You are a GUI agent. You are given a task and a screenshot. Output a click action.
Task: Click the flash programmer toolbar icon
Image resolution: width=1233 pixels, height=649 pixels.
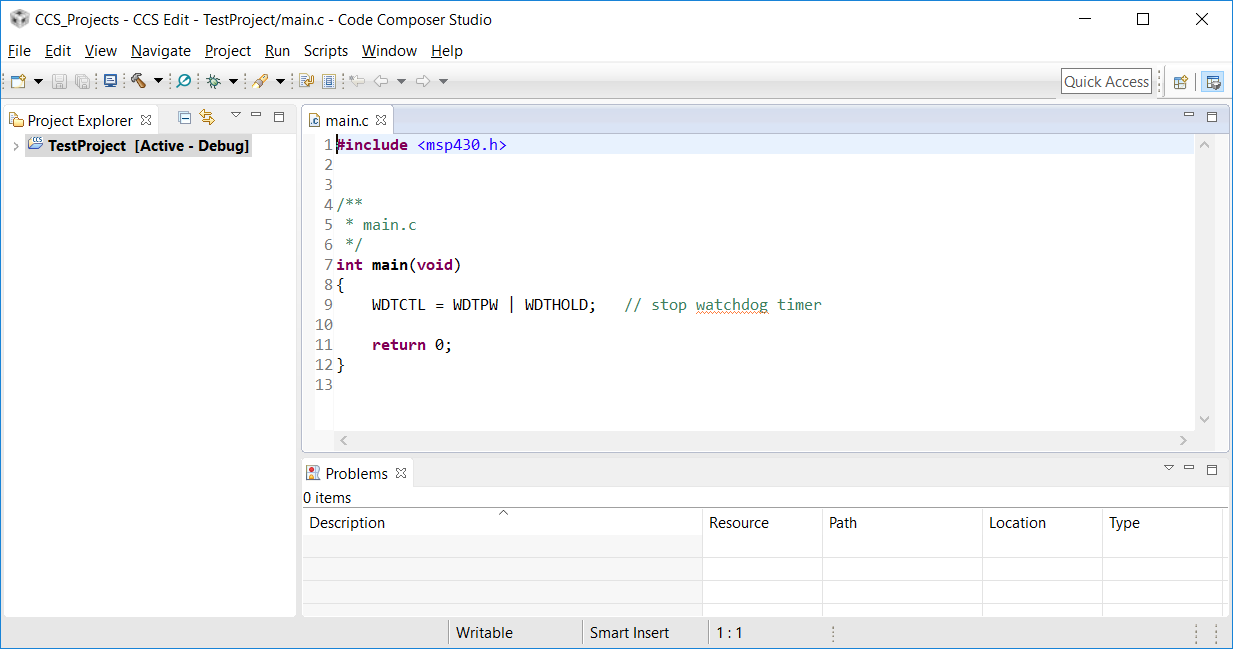pyautogui.click(x=261, y=81)
